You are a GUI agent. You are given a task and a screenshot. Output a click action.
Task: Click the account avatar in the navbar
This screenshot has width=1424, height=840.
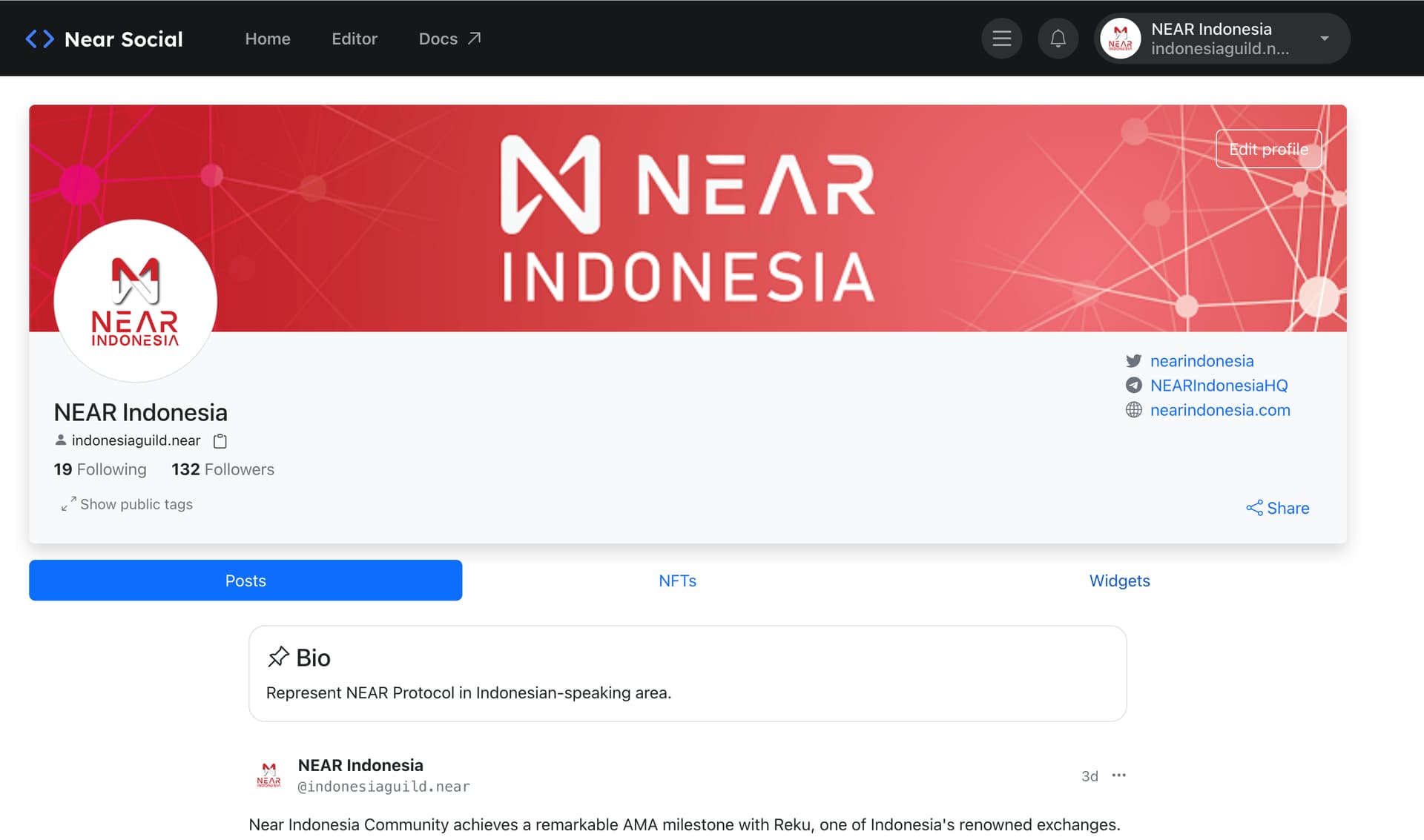tap(1120, 39)
